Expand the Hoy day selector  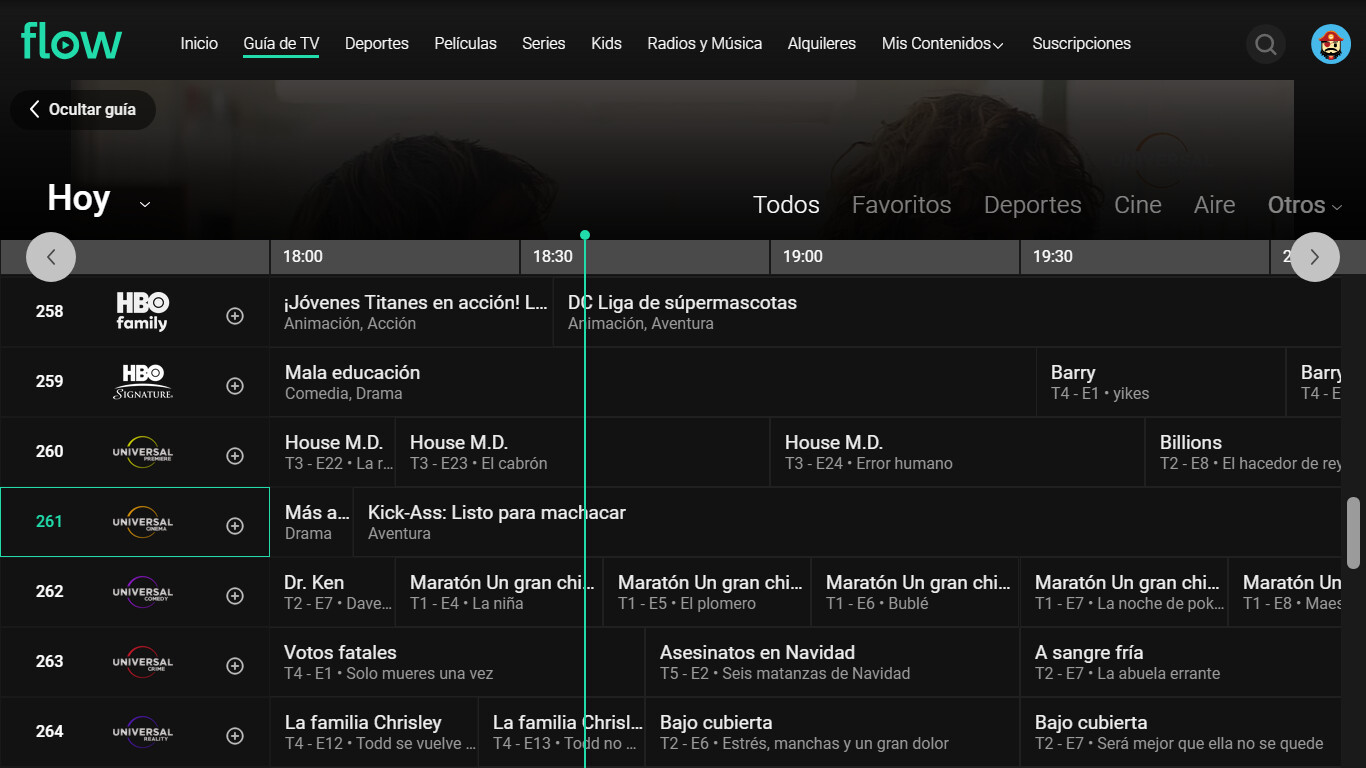click(x=99, y=199)
